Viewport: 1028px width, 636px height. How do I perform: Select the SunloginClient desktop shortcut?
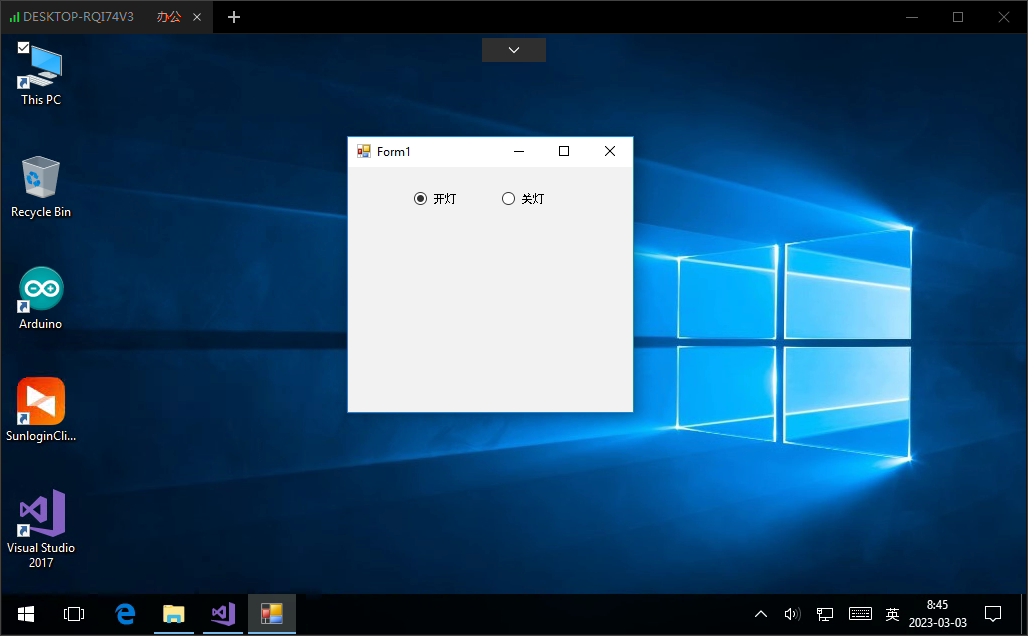click(x=41, y=410)
